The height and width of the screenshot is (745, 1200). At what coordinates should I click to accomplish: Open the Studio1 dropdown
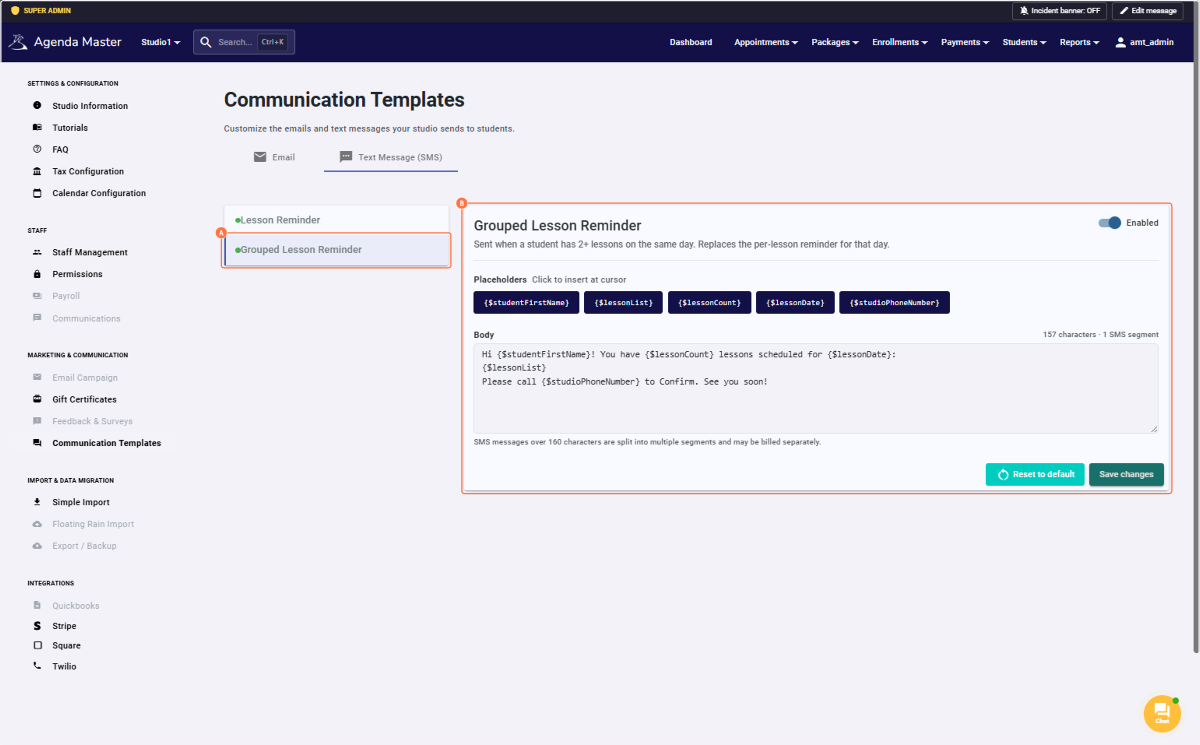tap(161, 42)
